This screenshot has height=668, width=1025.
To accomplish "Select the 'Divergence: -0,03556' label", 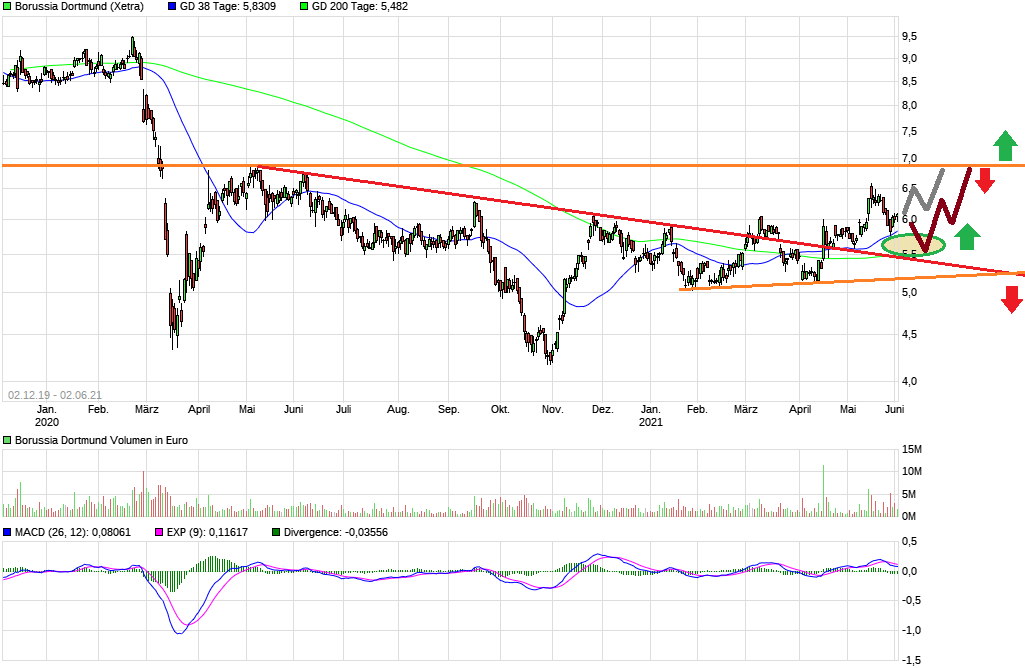I will pyautogui.click(x=336, y=533).
